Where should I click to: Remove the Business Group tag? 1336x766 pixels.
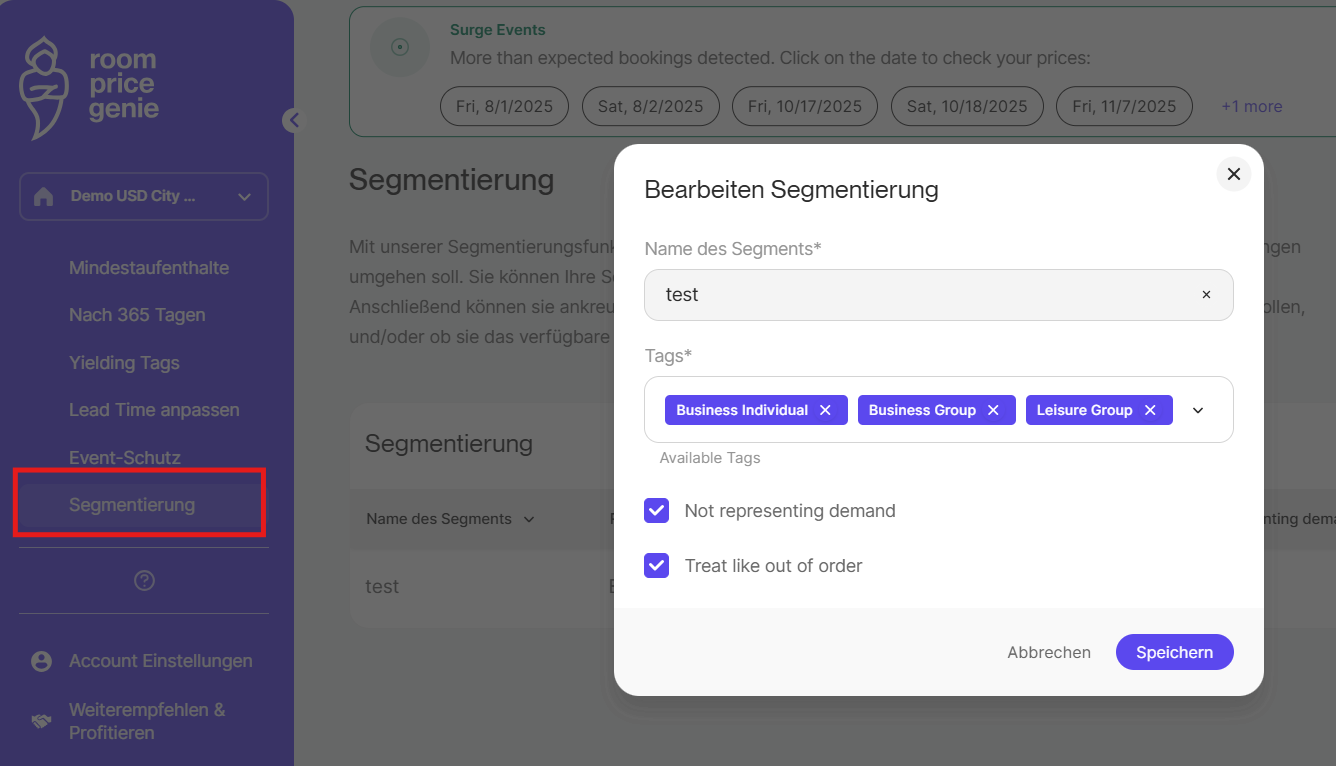click(x=993, y=410)
